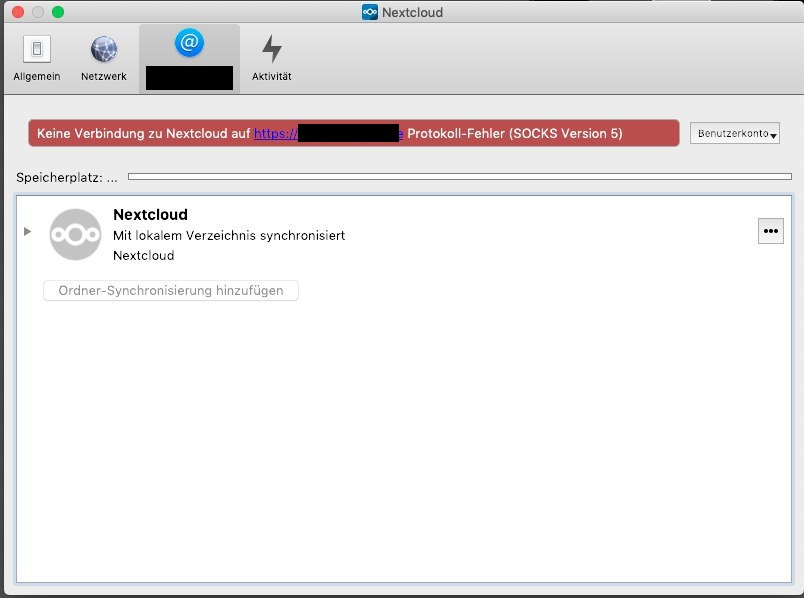Viewport: 804px width, 598px height.
Task: Open the Benutzerkonto dropdown
Action: click(735, 133)
